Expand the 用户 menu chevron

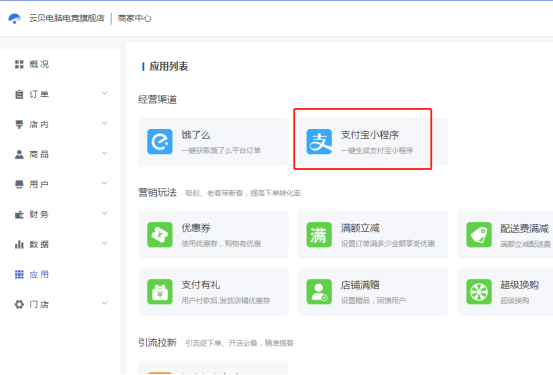point(105,183)
